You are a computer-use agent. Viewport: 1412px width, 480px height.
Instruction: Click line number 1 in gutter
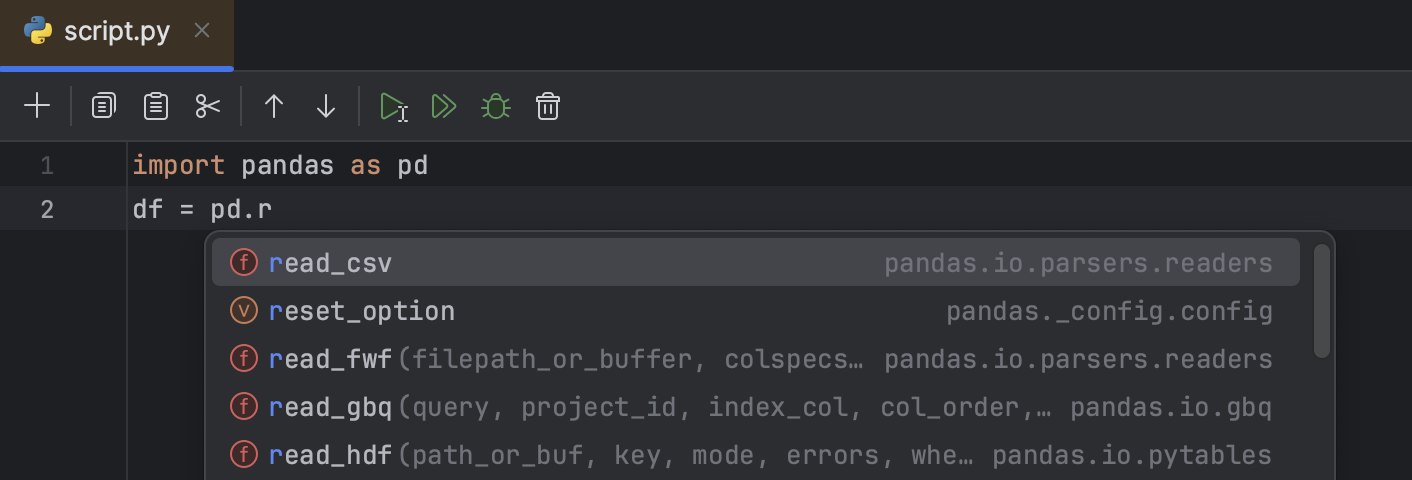[x=47, y=165]
